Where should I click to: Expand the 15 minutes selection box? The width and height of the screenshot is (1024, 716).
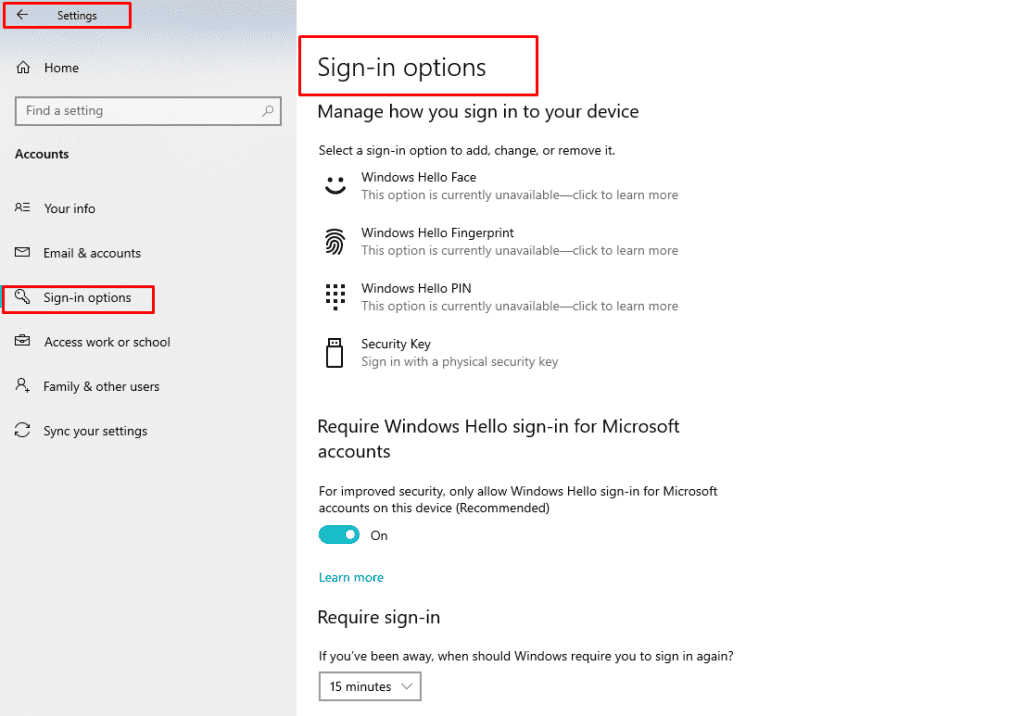pyautogui.click(x=370, y=686)
